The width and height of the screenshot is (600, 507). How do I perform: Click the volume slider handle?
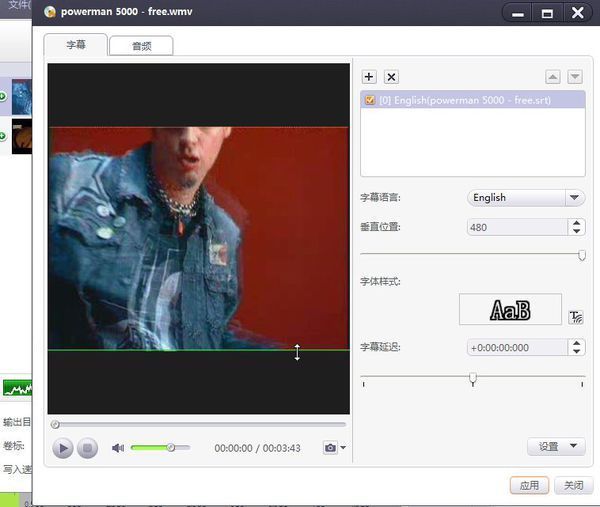171,447
